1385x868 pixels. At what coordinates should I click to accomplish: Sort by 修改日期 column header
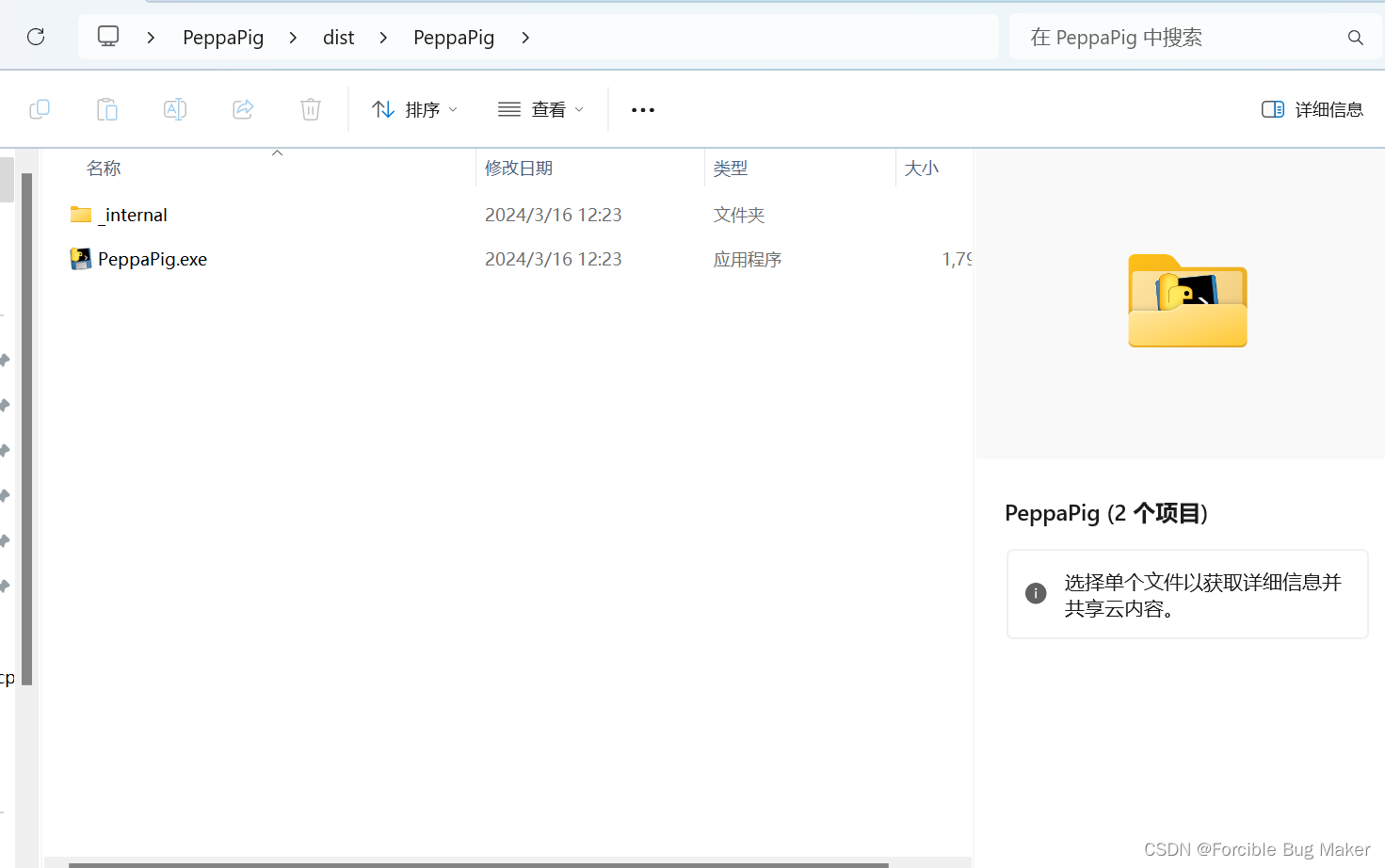(x=519, y=169)
